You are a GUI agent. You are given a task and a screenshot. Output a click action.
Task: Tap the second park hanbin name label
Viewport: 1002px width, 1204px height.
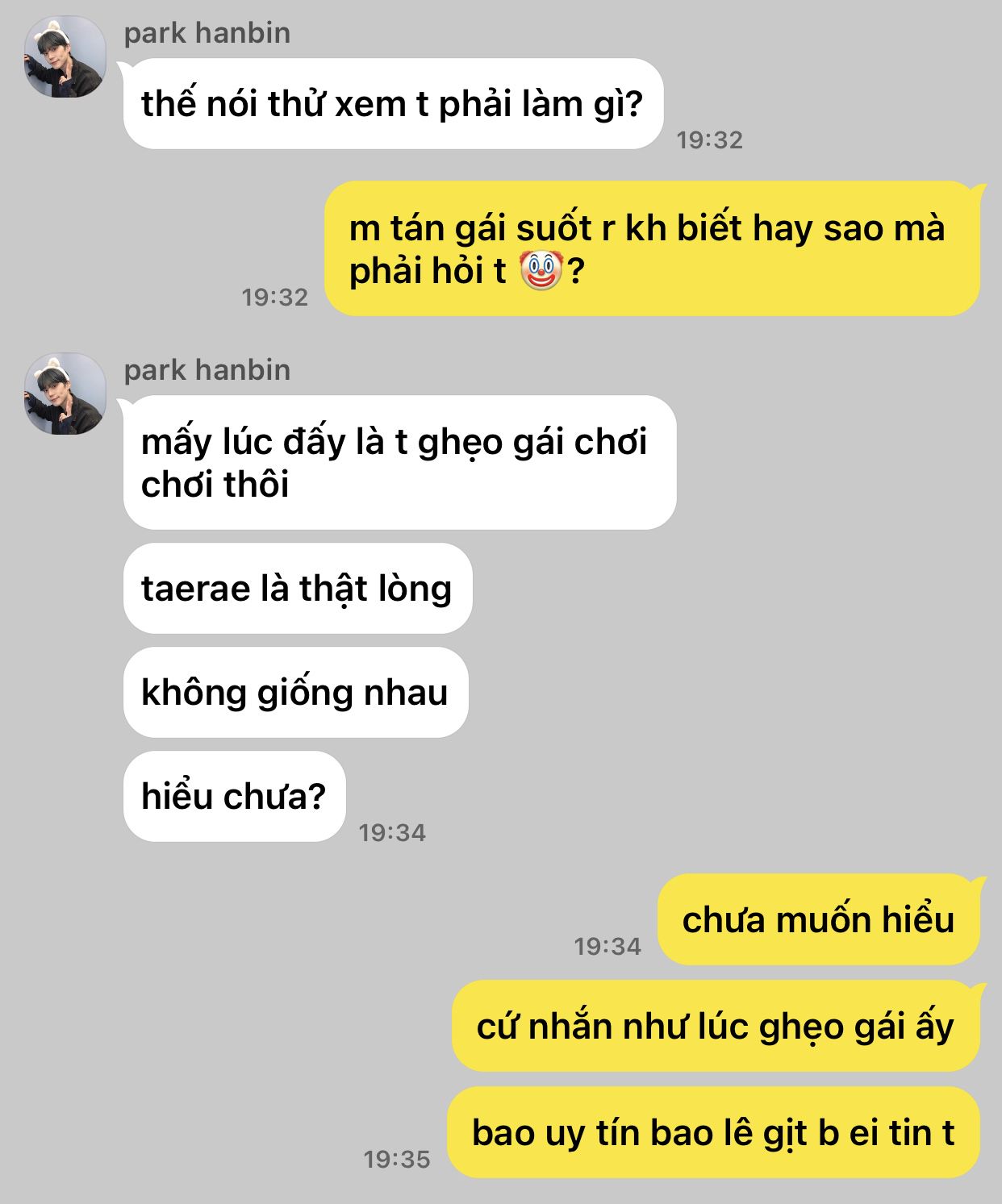point(207,370)
